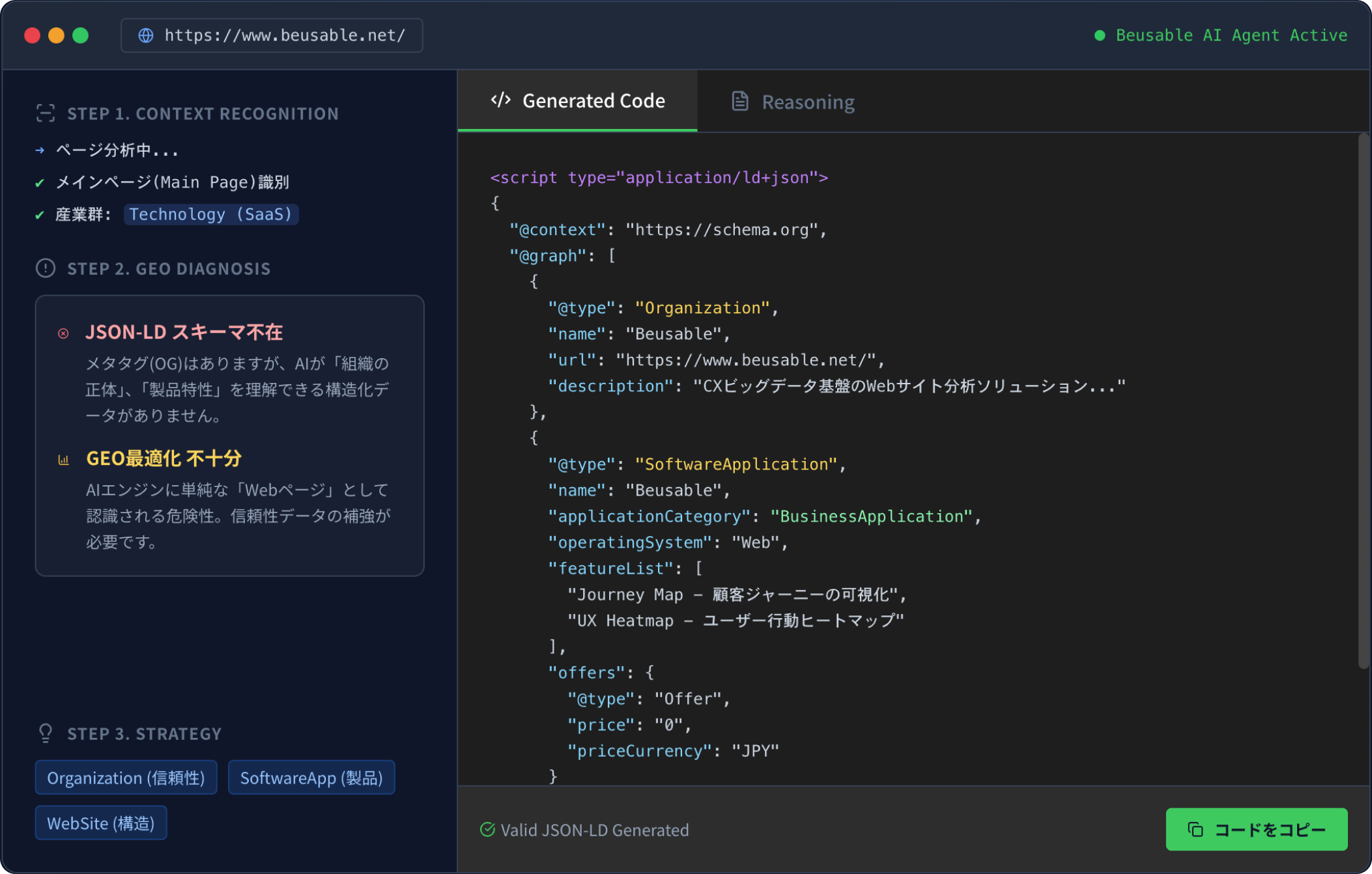Click the document icon on Reasoning tab

click(x=740, y=102)
